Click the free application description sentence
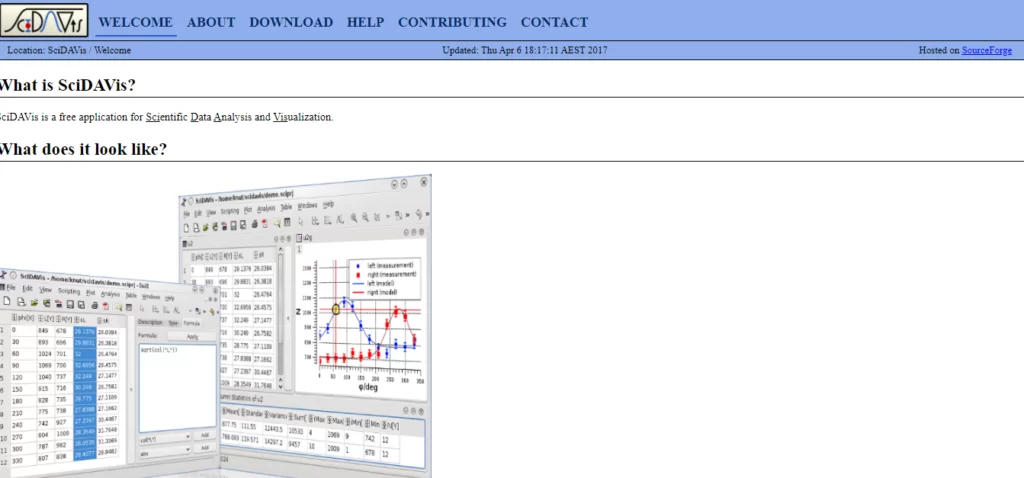The width and height of the screenshot is (1024, 478). pyautogui.click(x=167, y=118)
